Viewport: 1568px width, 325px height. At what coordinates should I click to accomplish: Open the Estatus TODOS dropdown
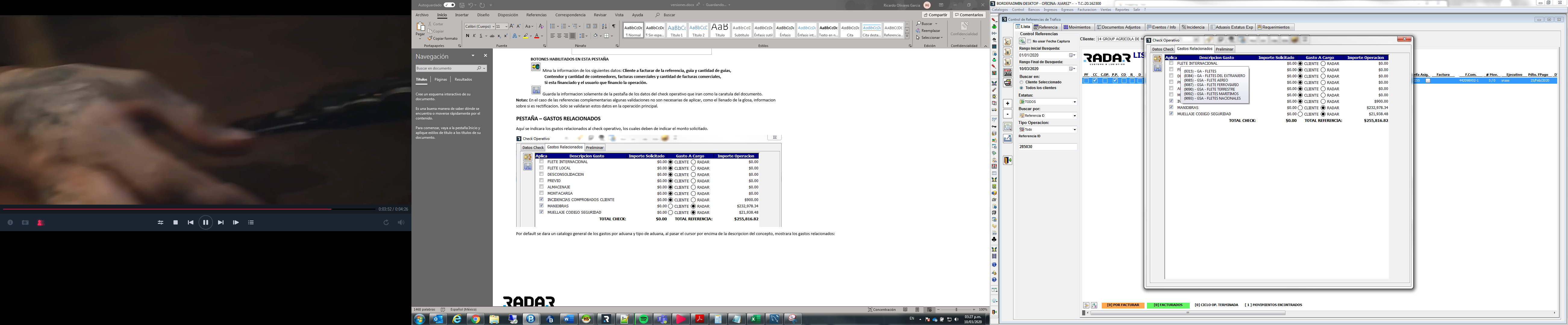1074,102
